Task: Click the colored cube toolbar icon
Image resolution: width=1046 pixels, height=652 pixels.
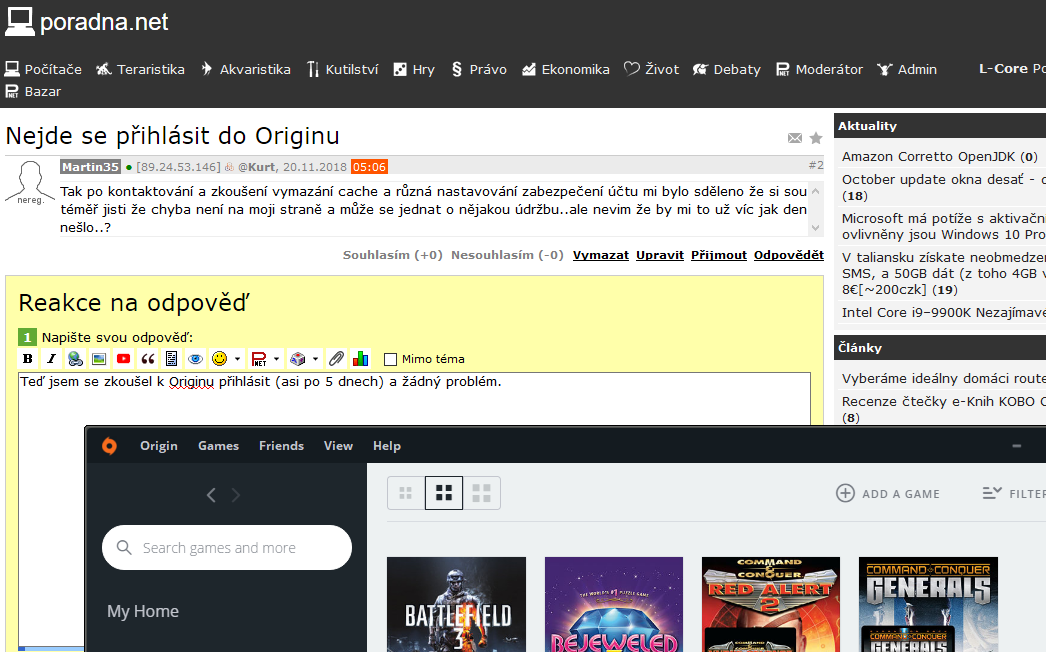Action: [x=298, y=359]
